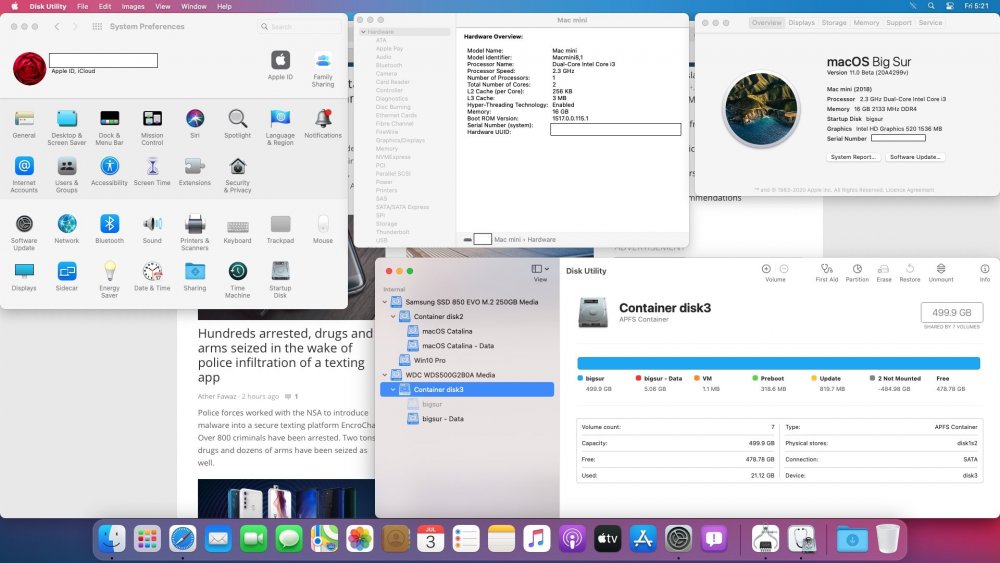Switch to the Memory tab in About This Mac
Screen dimensions: 1000x563
(866, 22)
